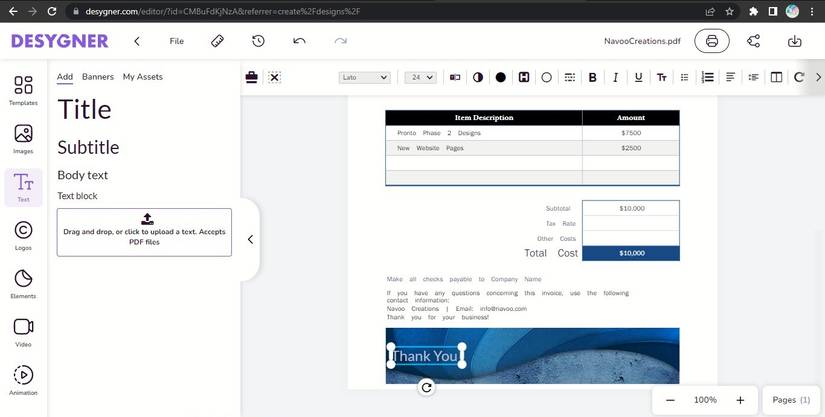The height and width of the screenshot is (417, 825).
Task: Click the briefcase icon in toolbar
Action: tap(251, 77)
